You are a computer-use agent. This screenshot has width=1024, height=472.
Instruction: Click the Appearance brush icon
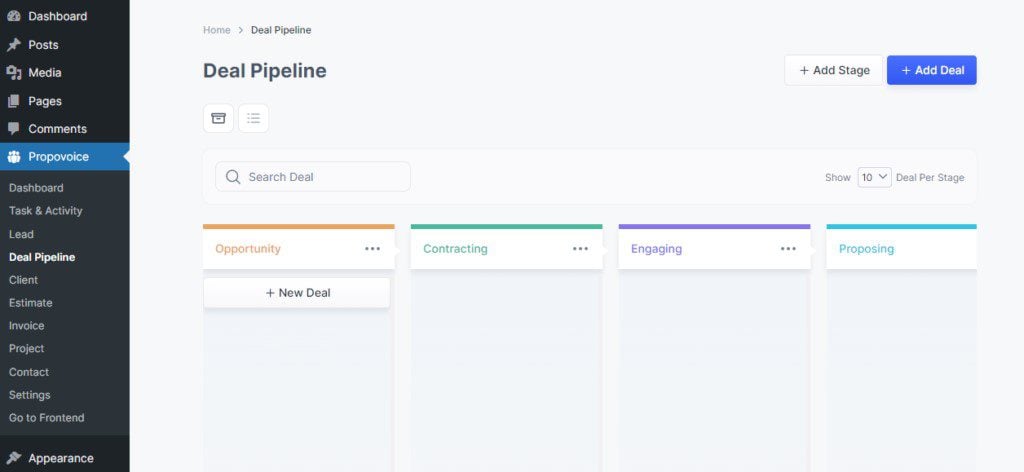[x=14, y=458]
